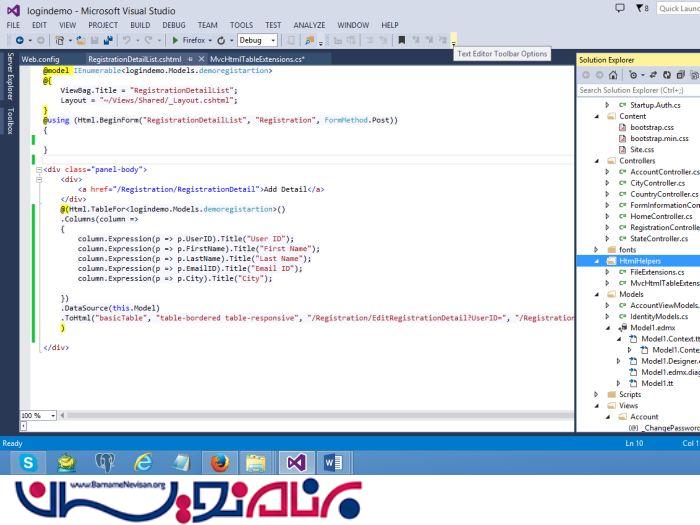Toggle pin on RegistrationDetailList.cshtml tab
The height and width of the screenshot is (525, 700).
click(189, 60)
